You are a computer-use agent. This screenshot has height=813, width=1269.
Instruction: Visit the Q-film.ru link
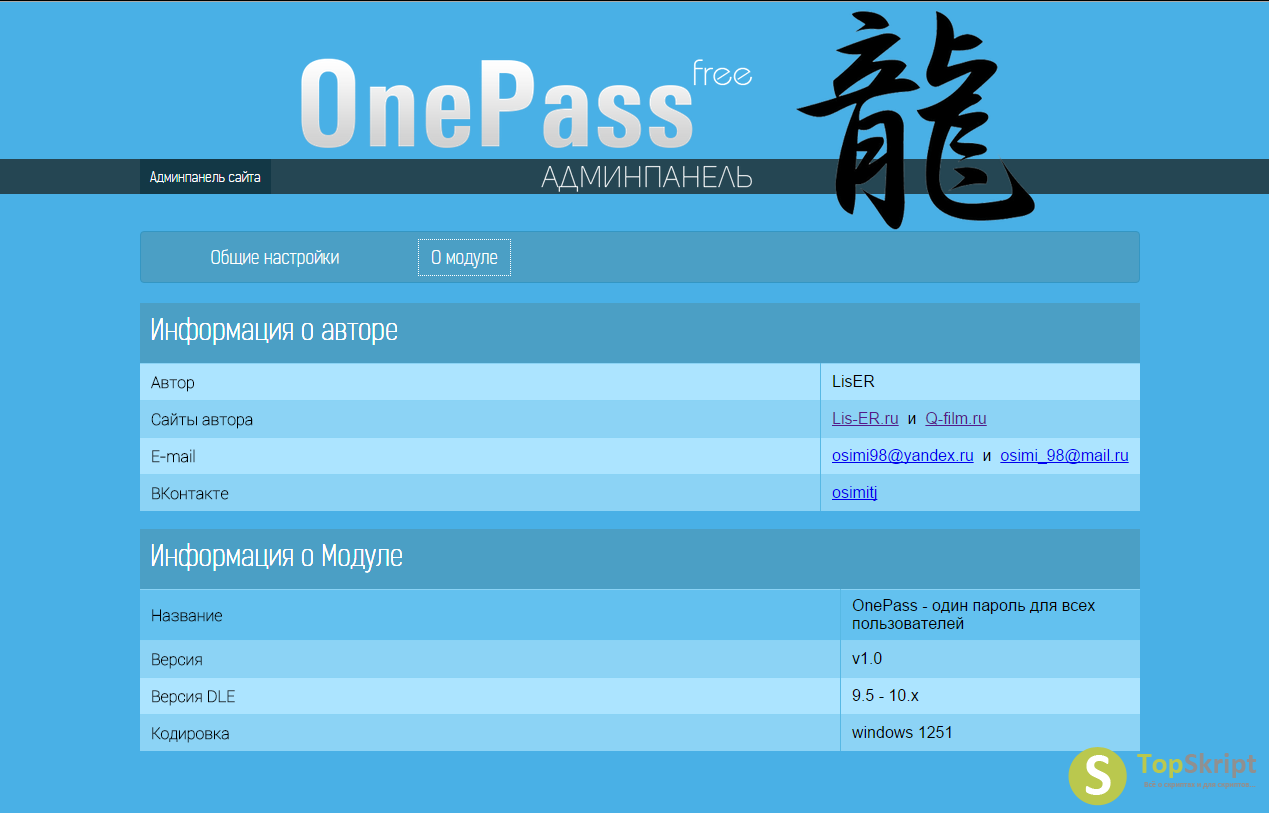pos(956,419)
